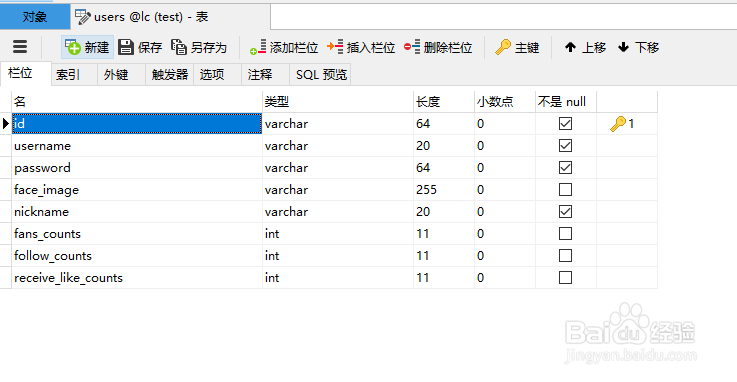This screenshot has width=737, height=382.
Task: Click the 不是 null column header
Action: 566,101
